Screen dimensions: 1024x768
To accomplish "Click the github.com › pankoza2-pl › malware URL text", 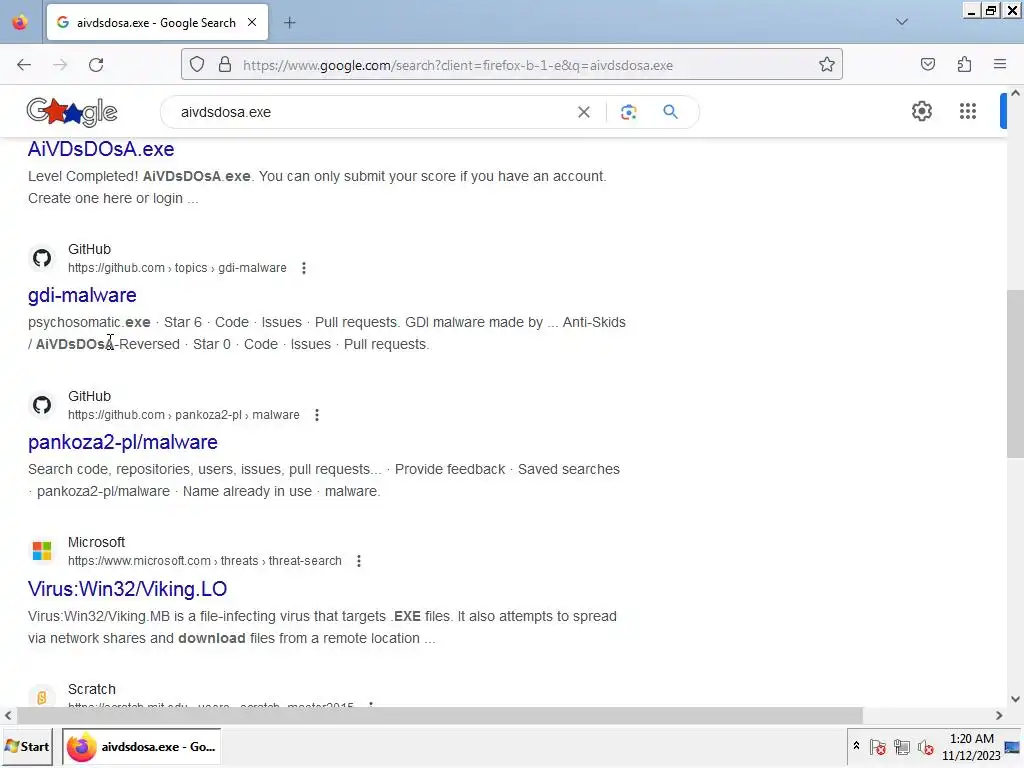I will [184, 415].
